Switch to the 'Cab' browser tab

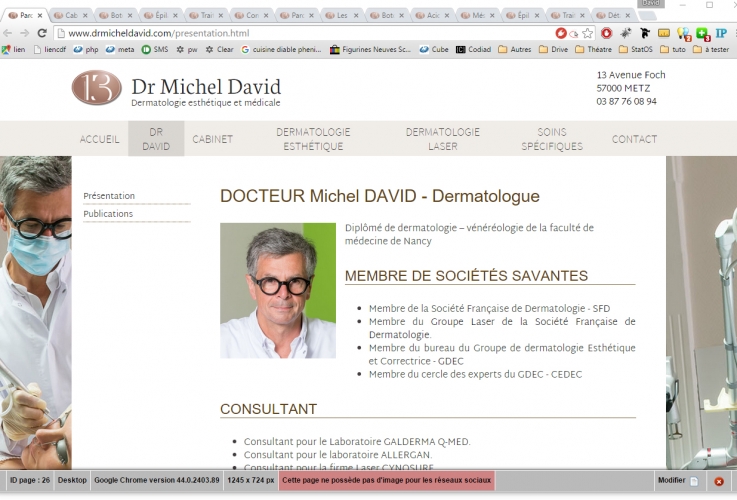coord(70,16)
